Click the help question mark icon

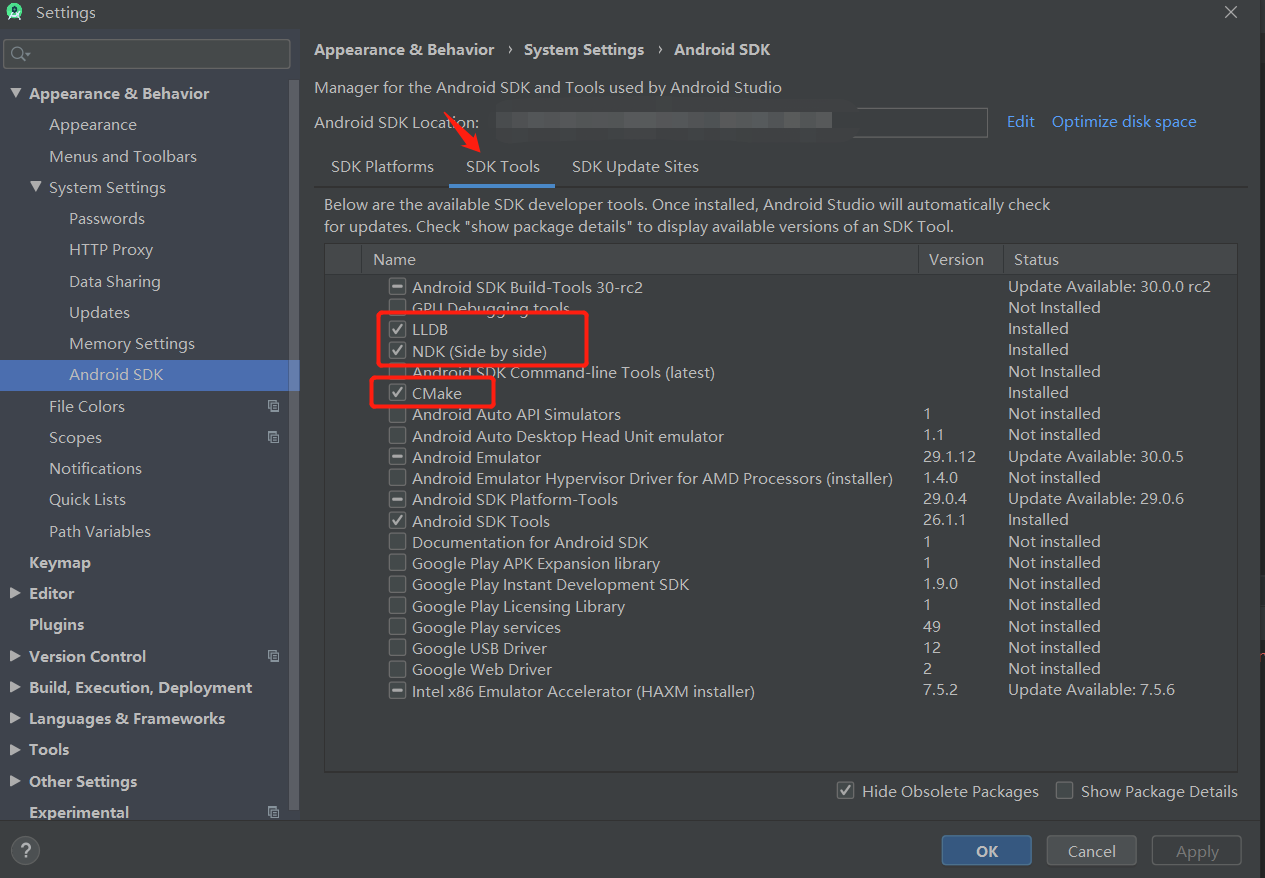pos(25,851)
